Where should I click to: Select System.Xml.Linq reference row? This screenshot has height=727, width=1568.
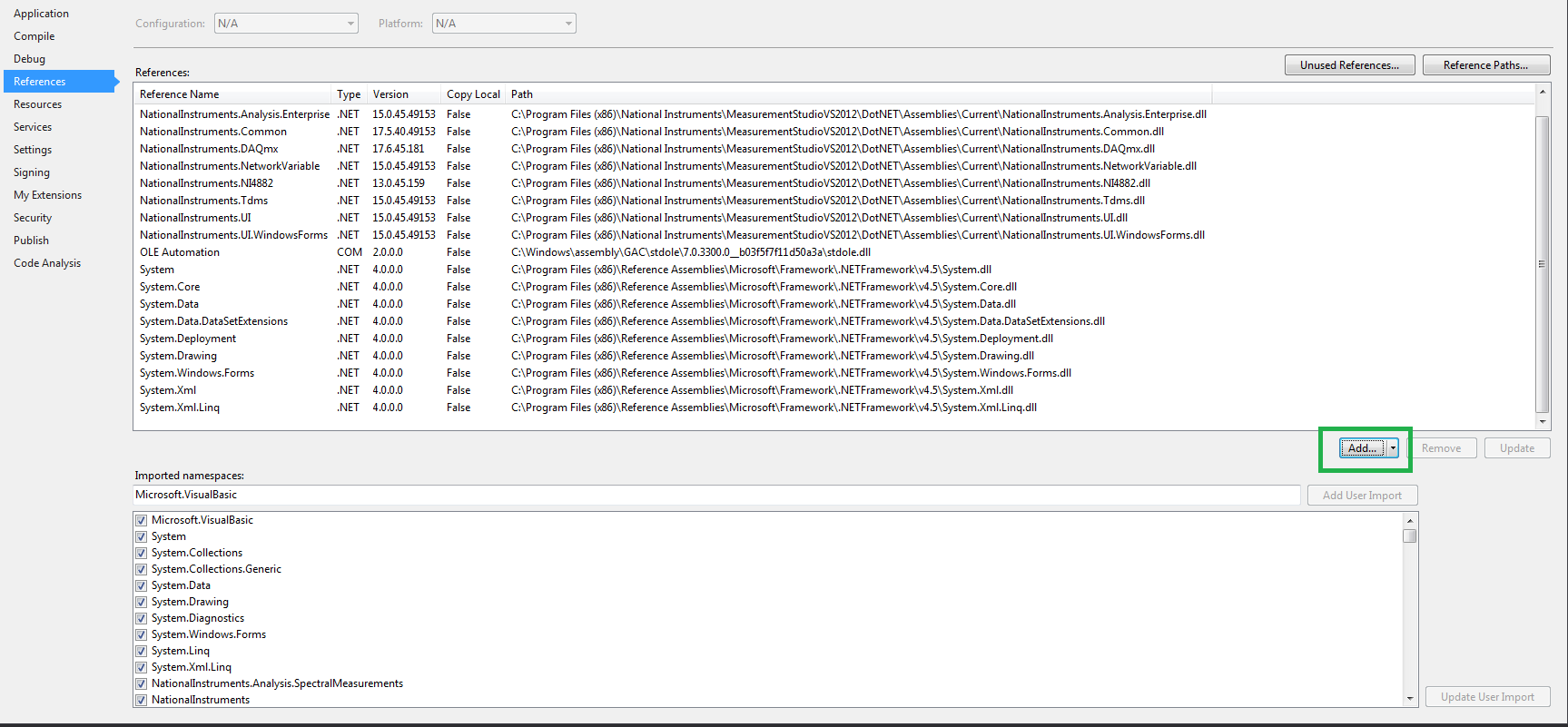point(673,408)
